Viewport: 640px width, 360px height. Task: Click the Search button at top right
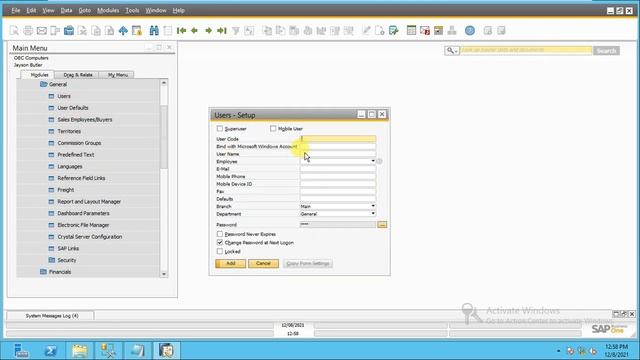coord(606,51)
